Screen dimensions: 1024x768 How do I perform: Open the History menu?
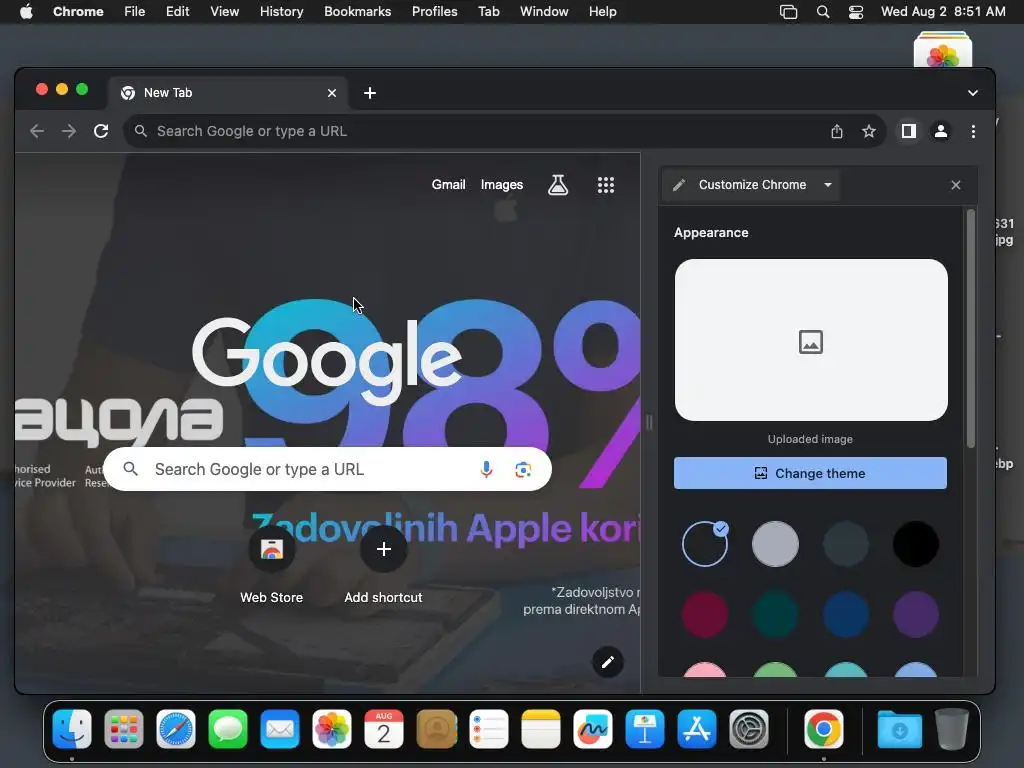tap(281, 12)
